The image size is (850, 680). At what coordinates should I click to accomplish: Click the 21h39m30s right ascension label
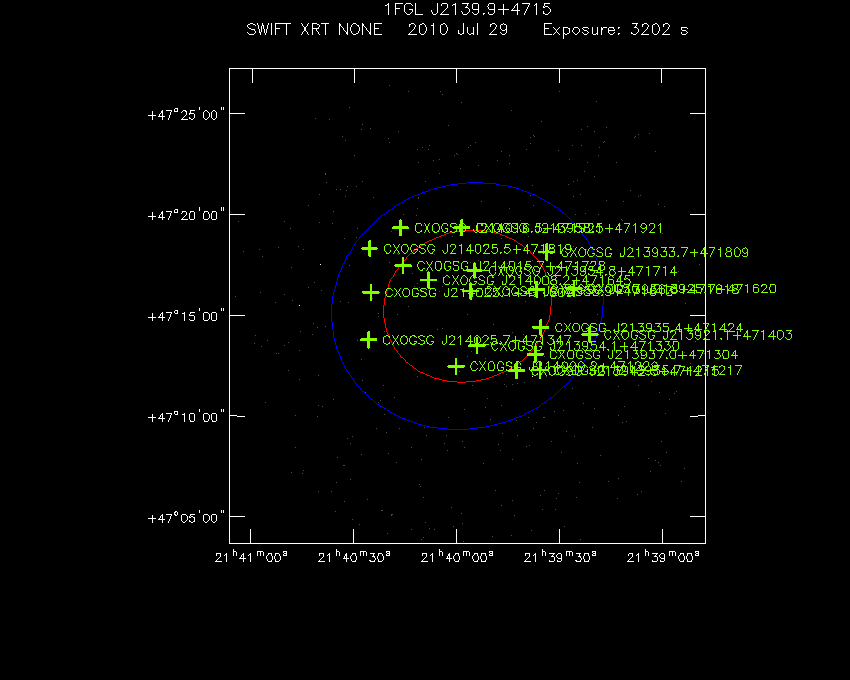click(560, 557)
